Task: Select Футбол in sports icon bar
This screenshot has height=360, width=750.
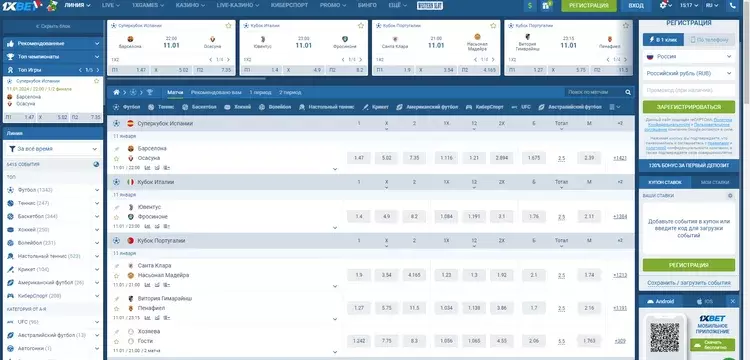Action: tap(127, 107)
